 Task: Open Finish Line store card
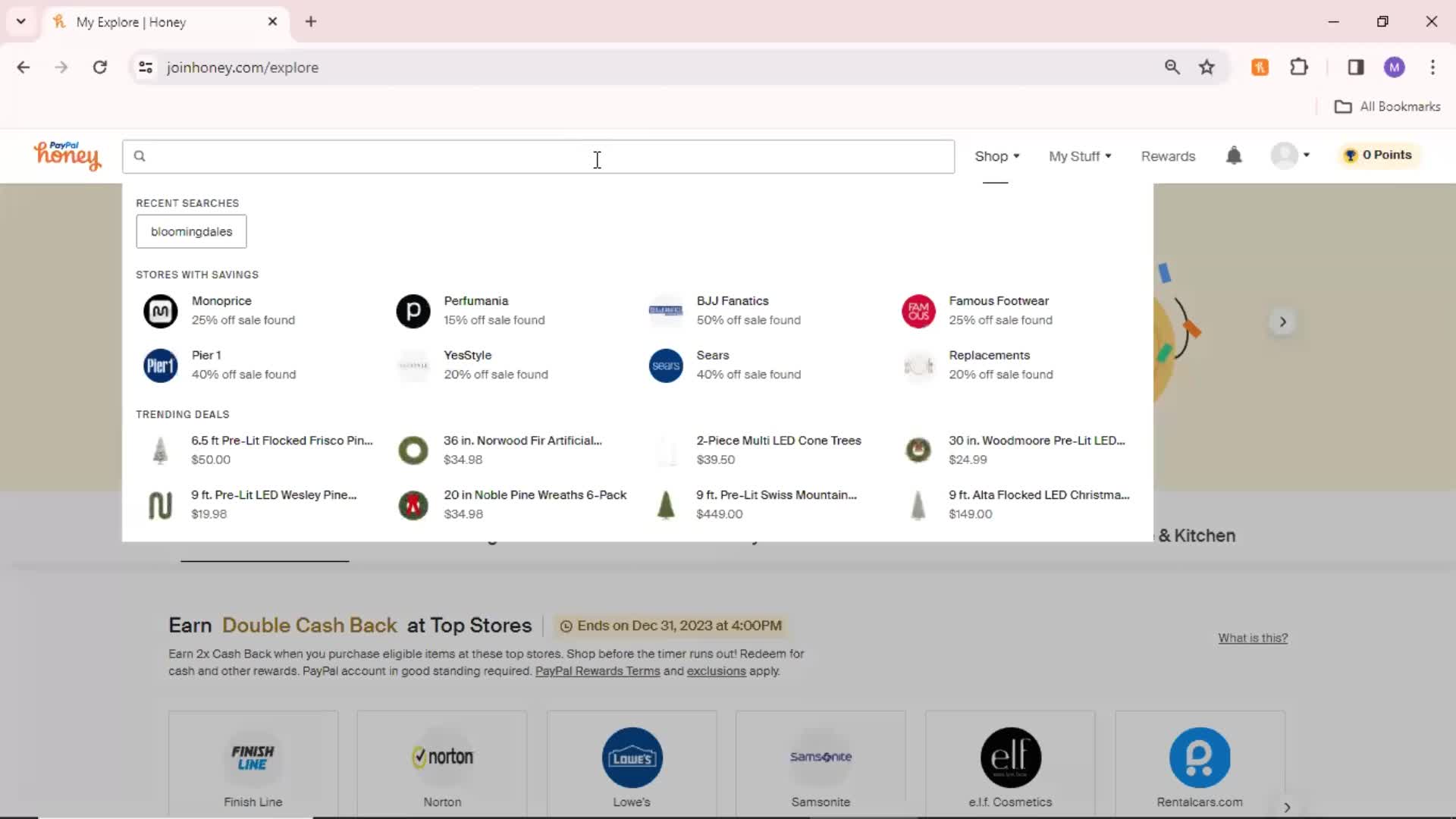[x=253, y=764]
